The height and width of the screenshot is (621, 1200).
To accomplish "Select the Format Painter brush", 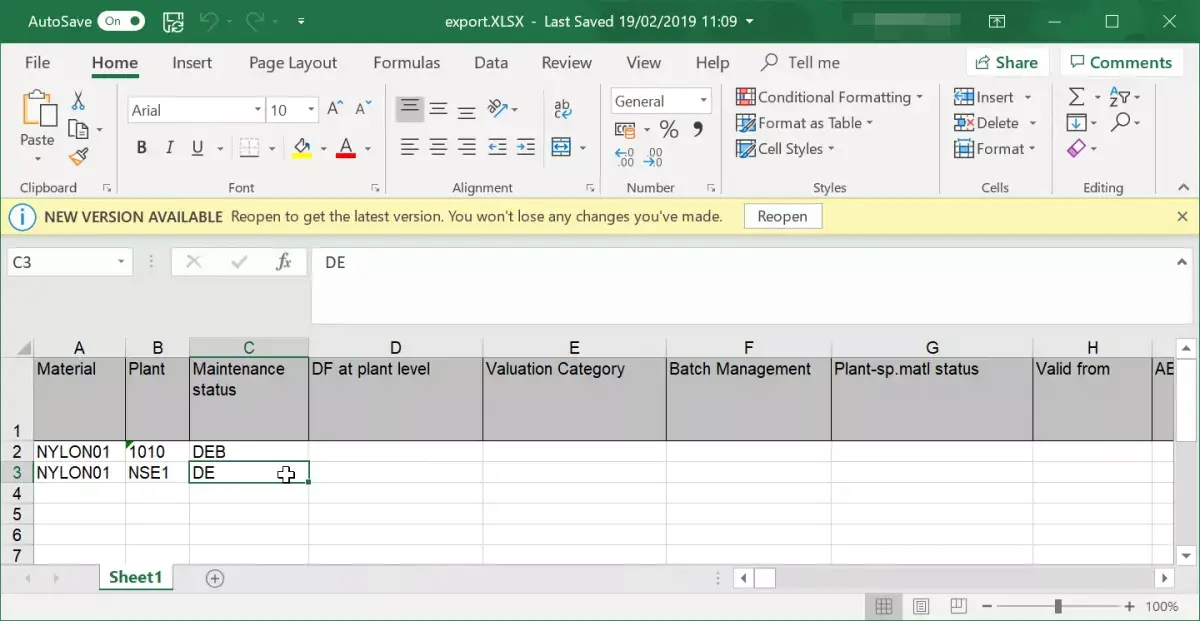I will click(x=78, y=156).
